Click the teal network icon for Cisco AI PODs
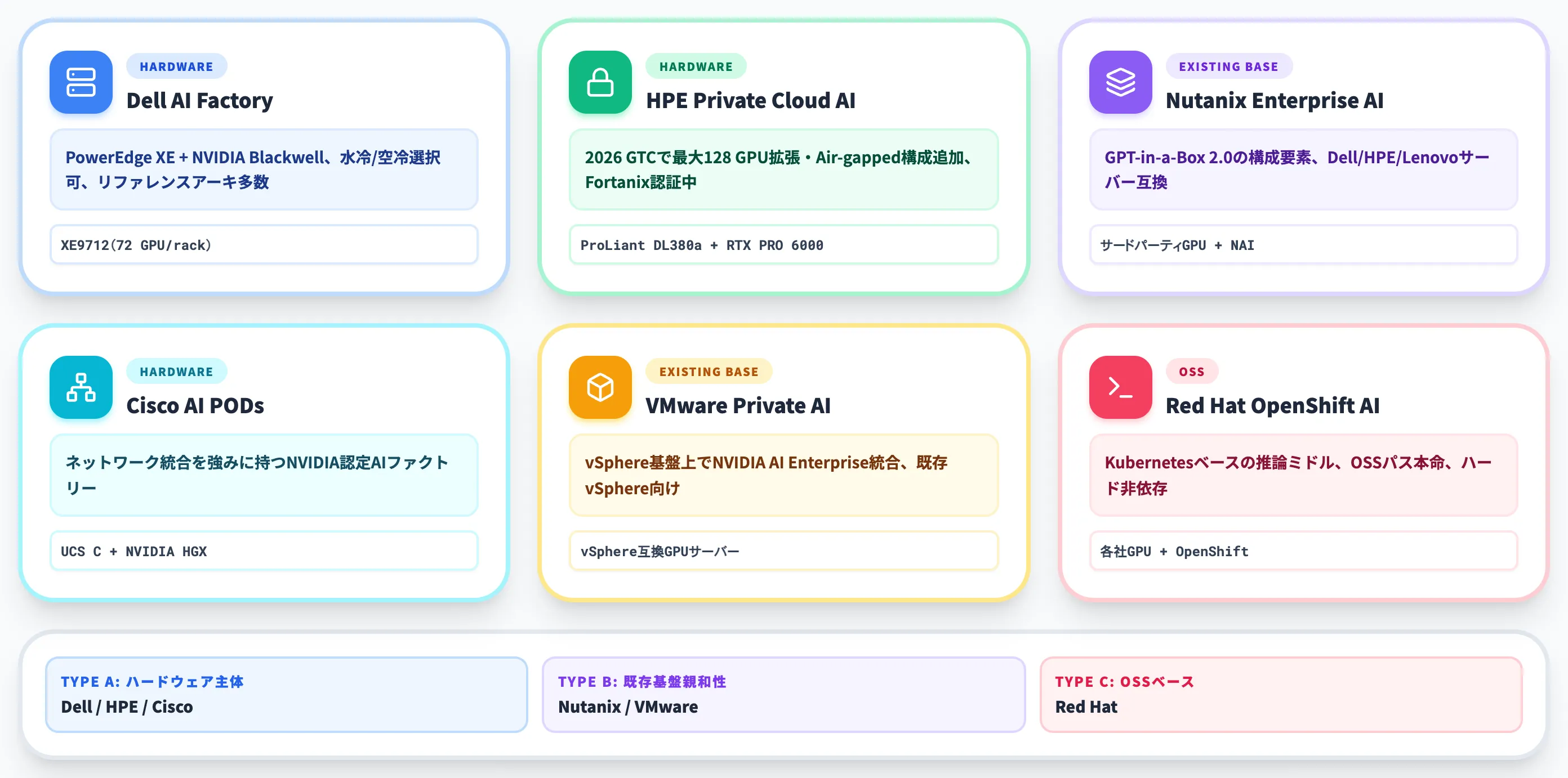 pyautogui.click(x=81, y=387)
